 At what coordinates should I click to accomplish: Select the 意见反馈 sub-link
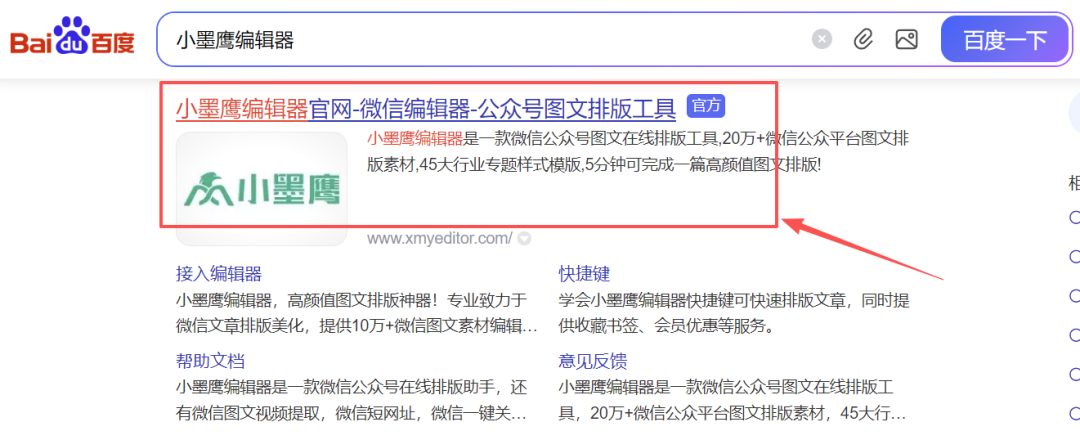592,361
